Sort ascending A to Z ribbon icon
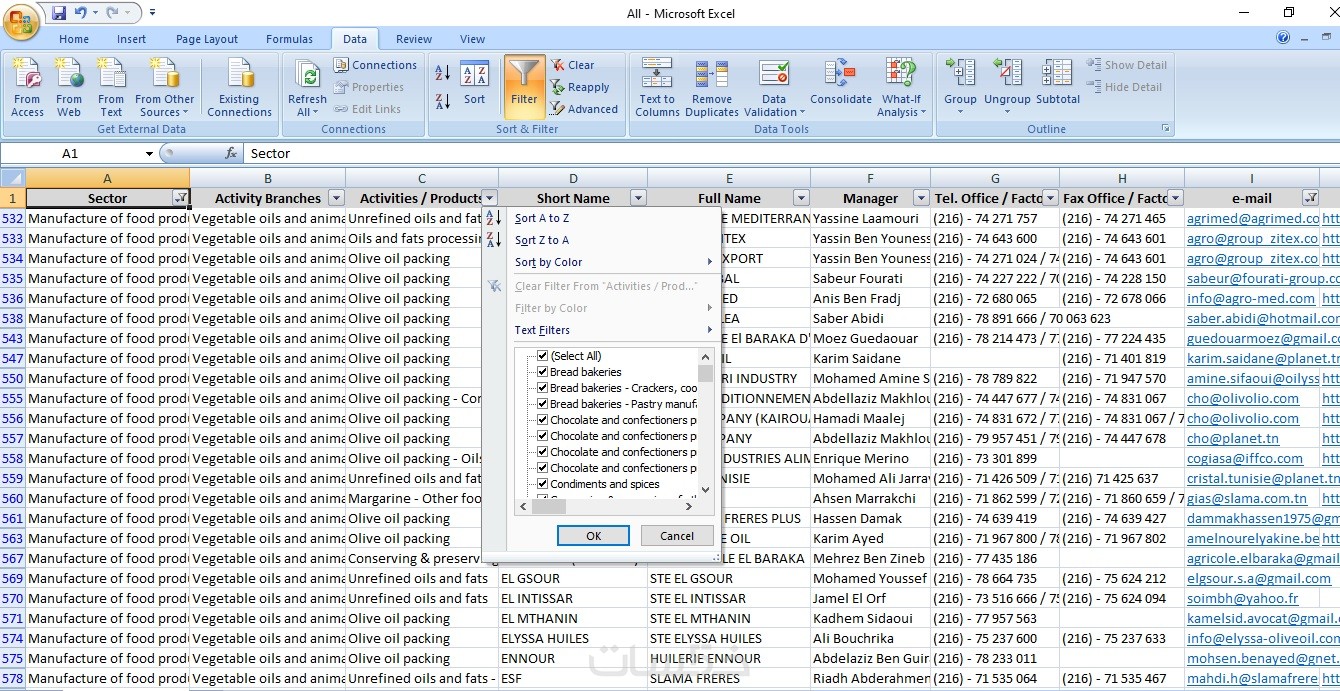The width and height of the screenshot is (1340, 691). point(443,73)
